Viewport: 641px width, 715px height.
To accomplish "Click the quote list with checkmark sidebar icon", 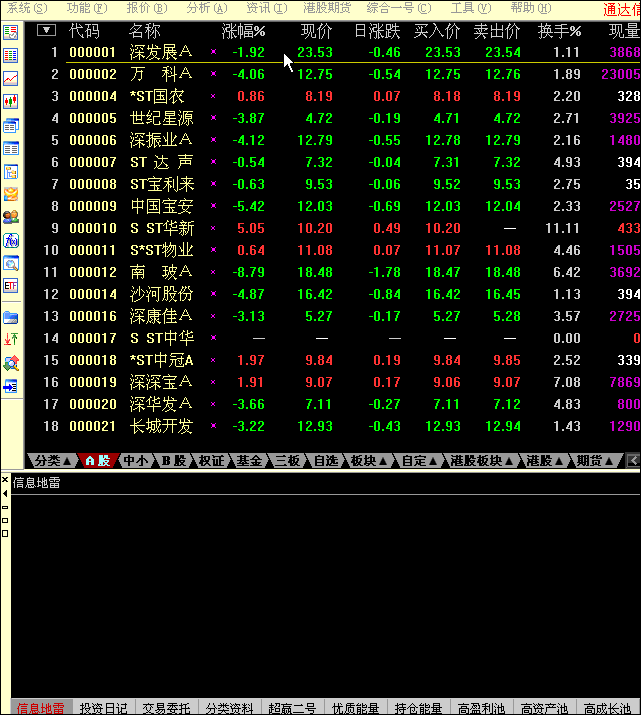I will pos(10,32).
